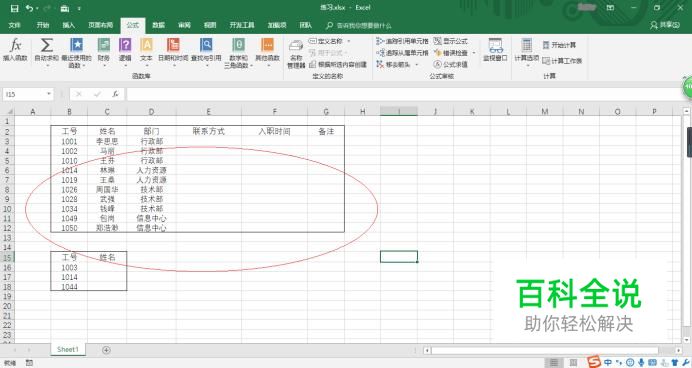The image size is (692, 368).
Task: Add a new sheet with plus icon
Action: (106, 350)
